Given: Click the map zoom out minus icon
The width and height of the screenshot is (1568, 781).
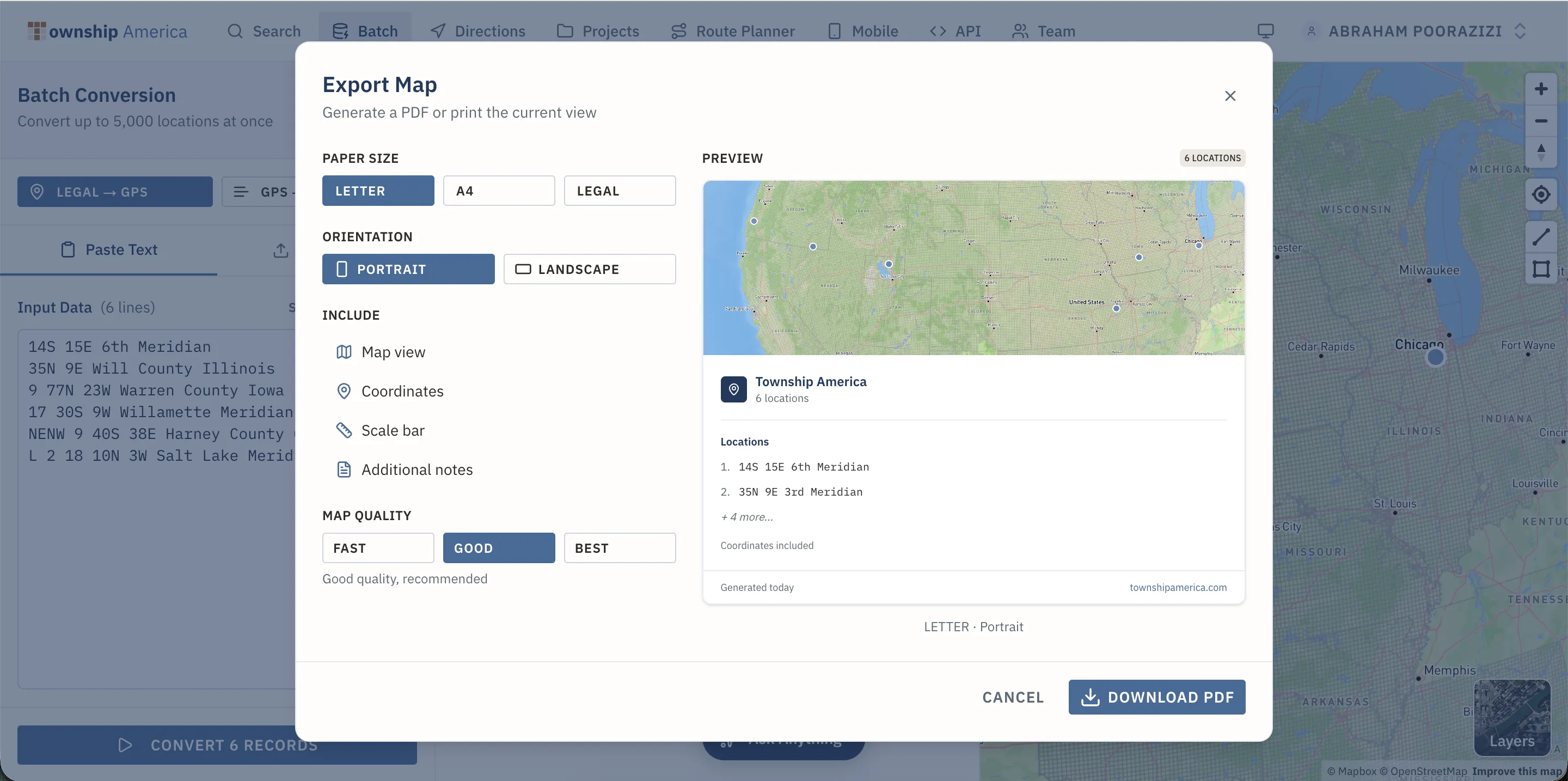Looking at the screenshot, I should [1541, 121].
